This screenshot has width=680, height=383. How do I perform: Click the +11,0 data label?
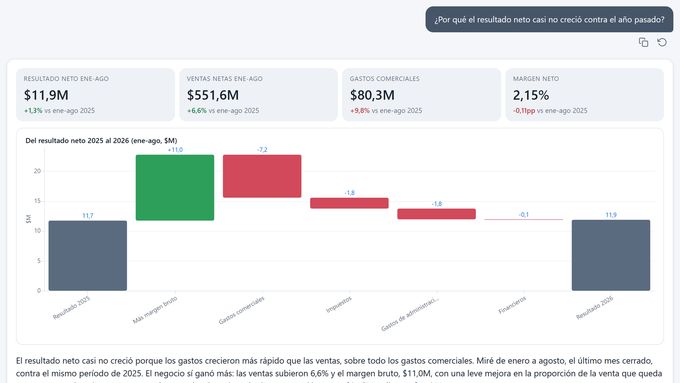pyautogui.click(x=175, y=150)
